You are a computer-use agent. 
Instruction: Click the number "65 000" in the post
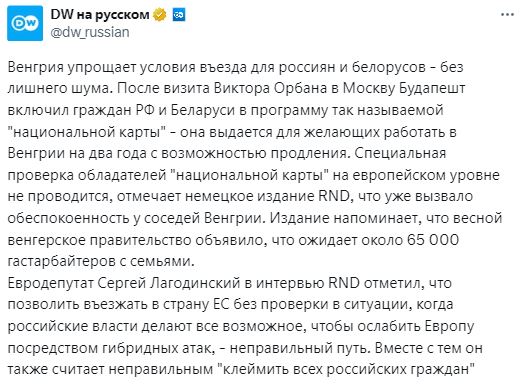(x=433, y=240)
